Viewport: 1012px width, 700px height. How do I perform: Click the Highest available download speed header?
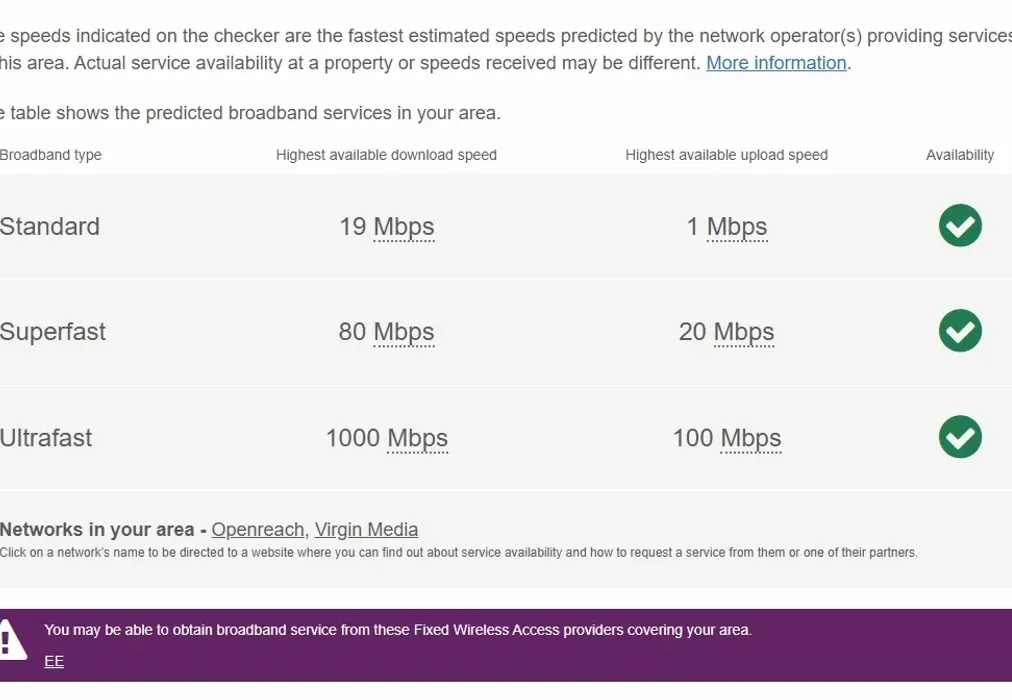click(x=386, y=155)
